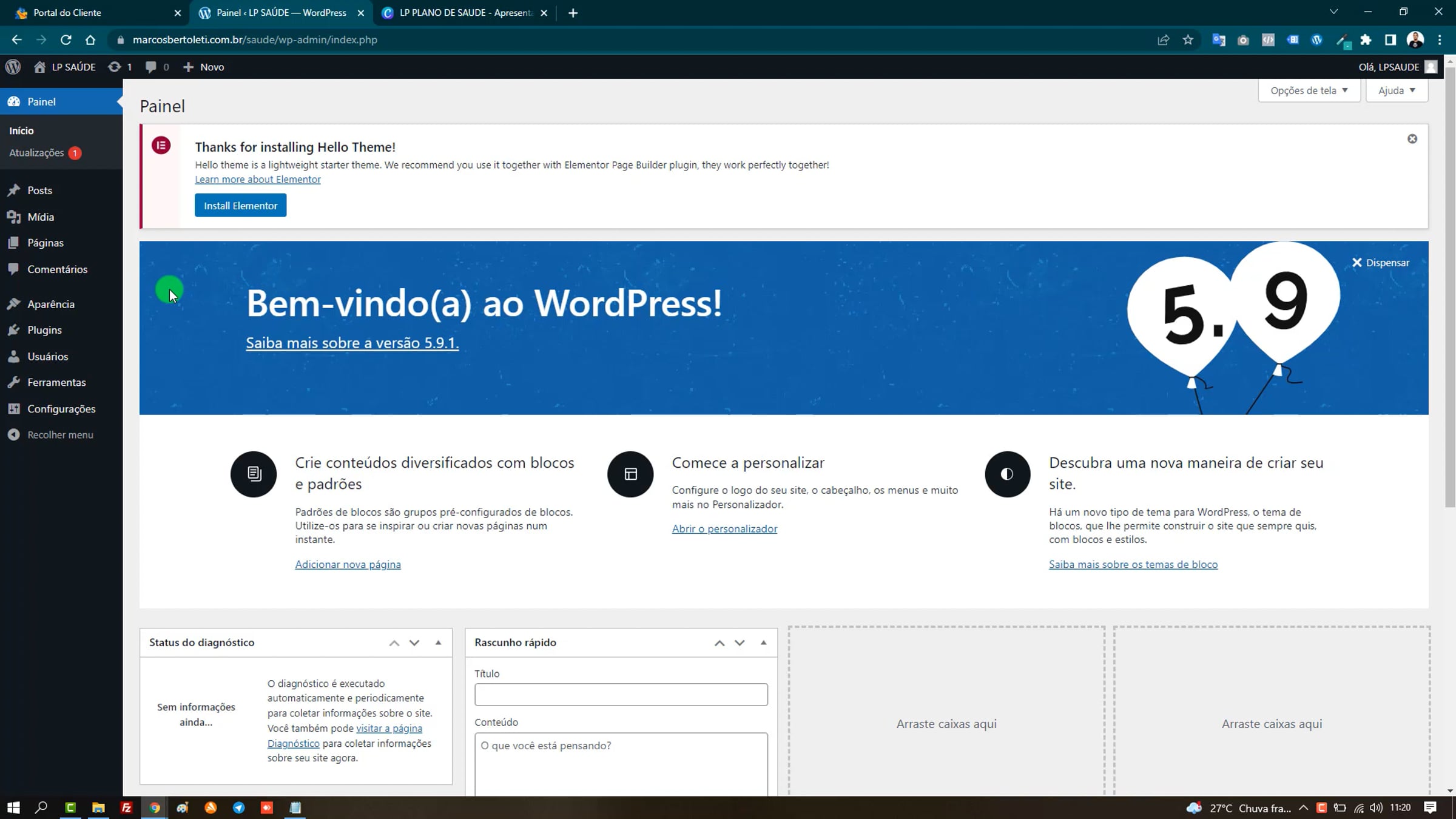Screen dimensions: 1456x819
Task: Click Recolher menu to collapse sidebar
Action: coord(59,435)
